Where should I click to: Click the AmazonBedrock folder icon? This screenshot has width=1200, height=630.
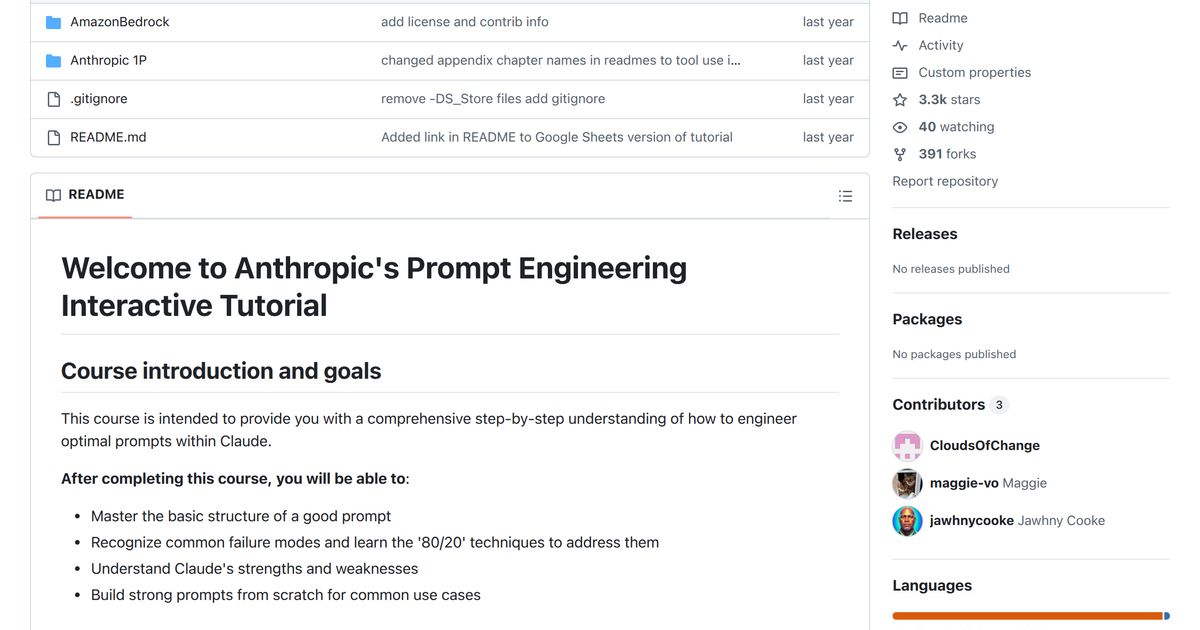pyautogui.click(x=54, y=22)
